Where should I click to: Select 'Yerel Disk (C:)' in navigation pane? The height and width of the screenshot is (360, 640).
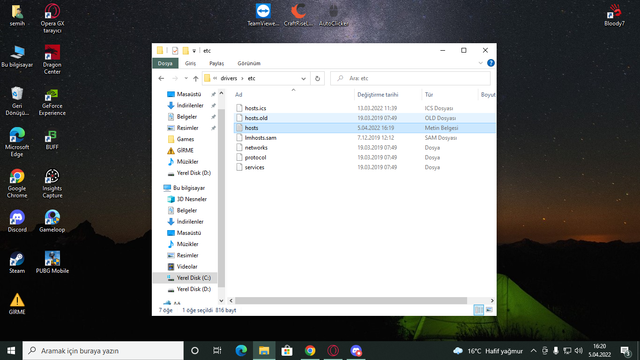coord(193,278)
